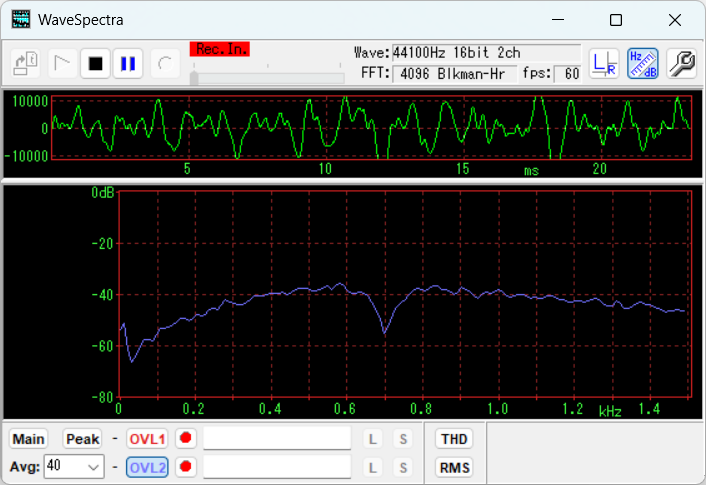Click the Wave format field 44100Hz 16bit 2ch
Image resolution: width=706 pixels, height=485 pixels.
(486, 53)
